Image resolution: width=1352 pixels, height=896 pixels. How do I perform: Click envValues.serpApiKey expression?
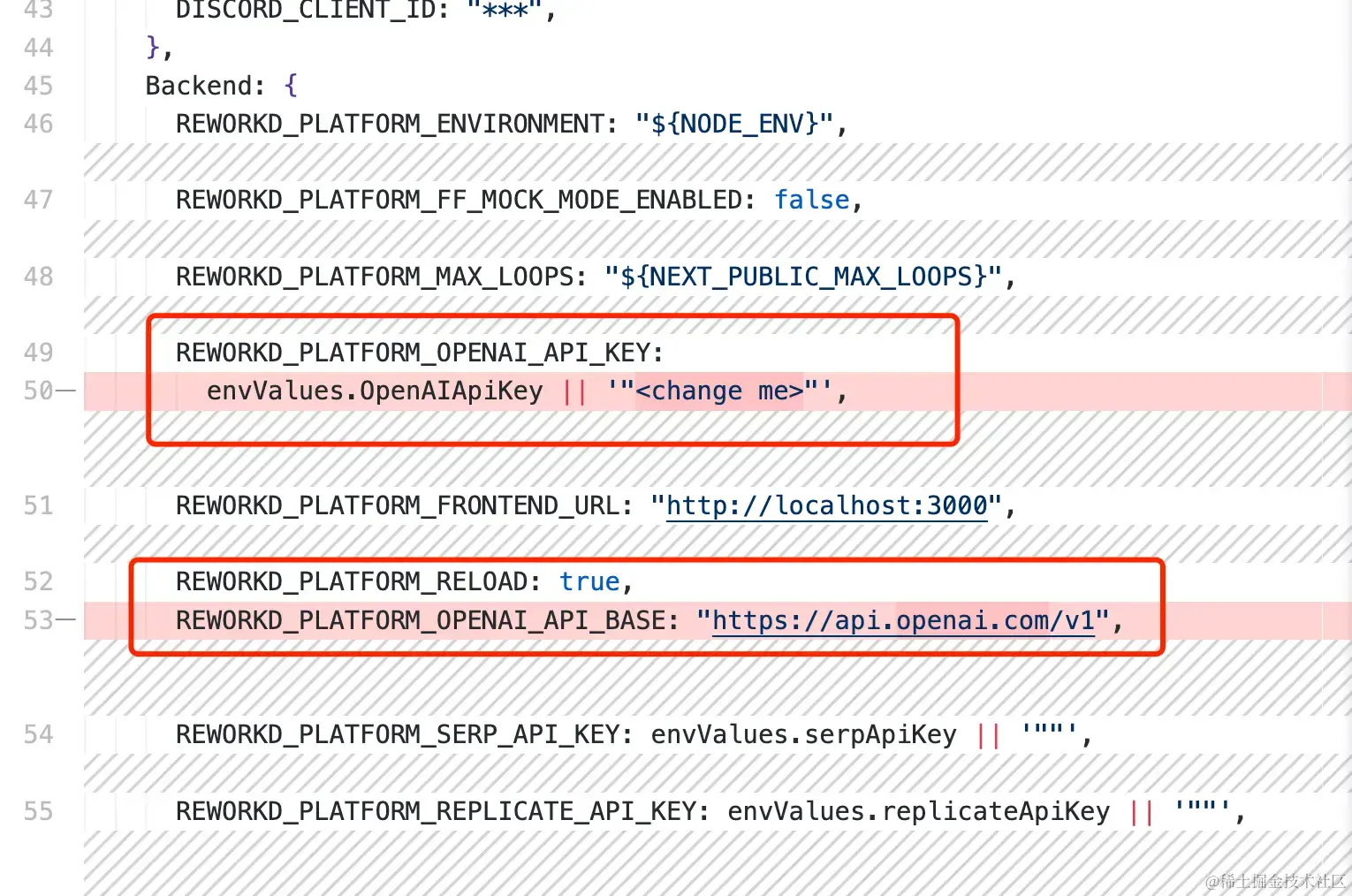804,735
